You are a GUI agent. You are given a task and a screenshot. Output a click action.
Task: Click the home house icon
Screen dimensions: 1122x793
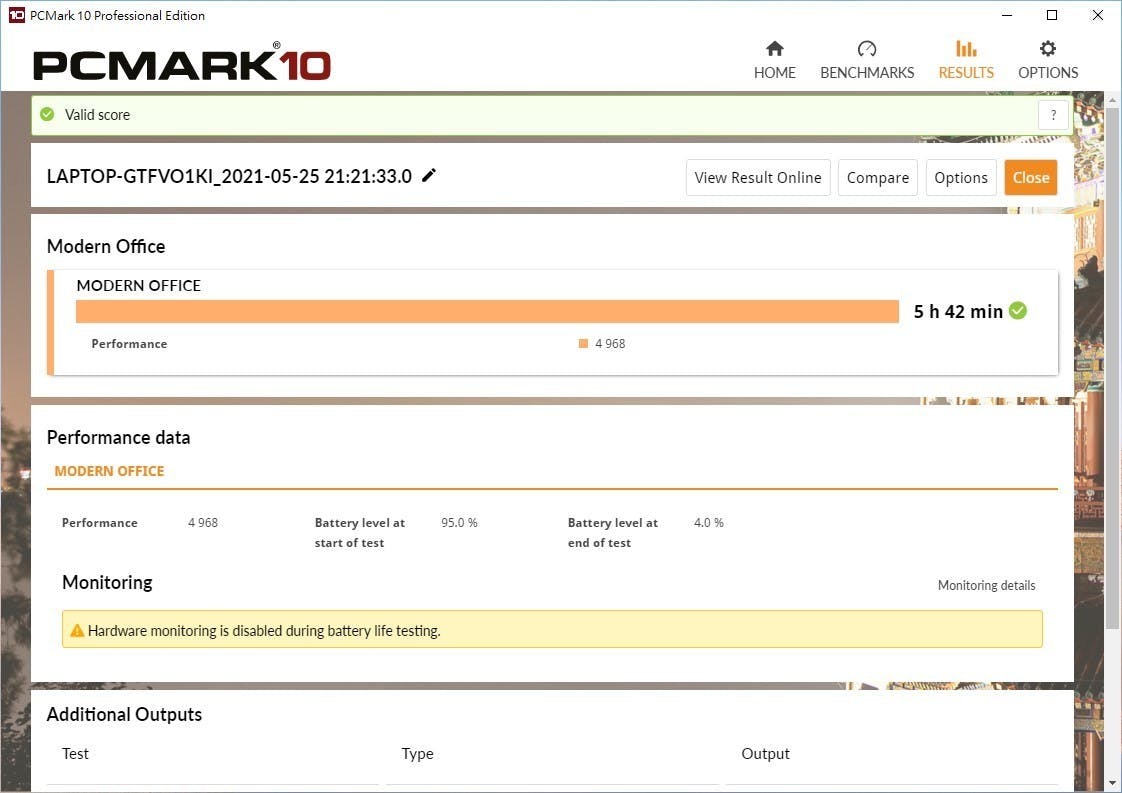point(774,49)
